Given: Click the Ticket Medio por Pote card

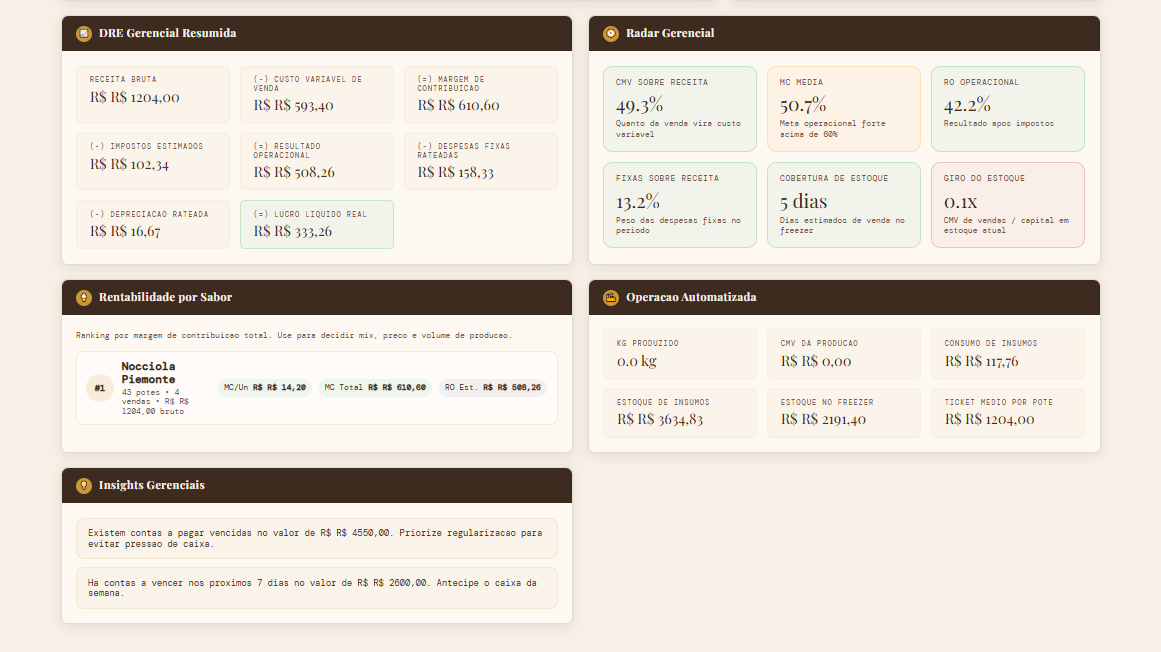Looking at the screenshot, I should [x=1007, y=413].
